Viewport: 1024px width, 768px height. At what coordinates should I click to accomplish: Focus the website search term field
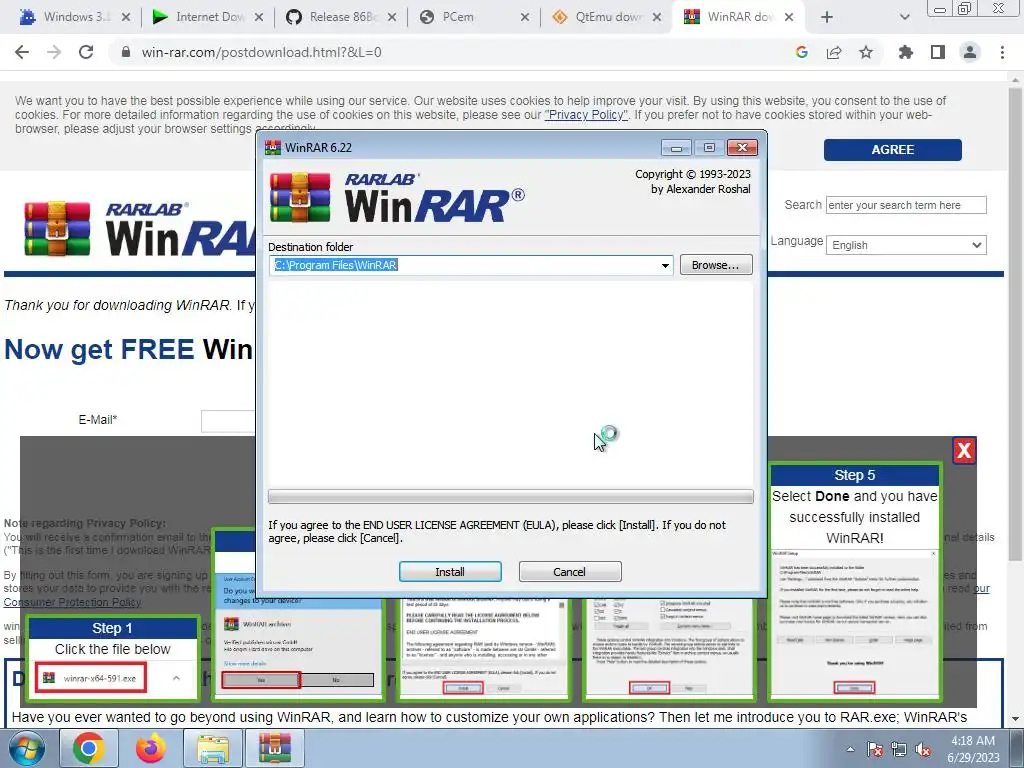(906, 205)
